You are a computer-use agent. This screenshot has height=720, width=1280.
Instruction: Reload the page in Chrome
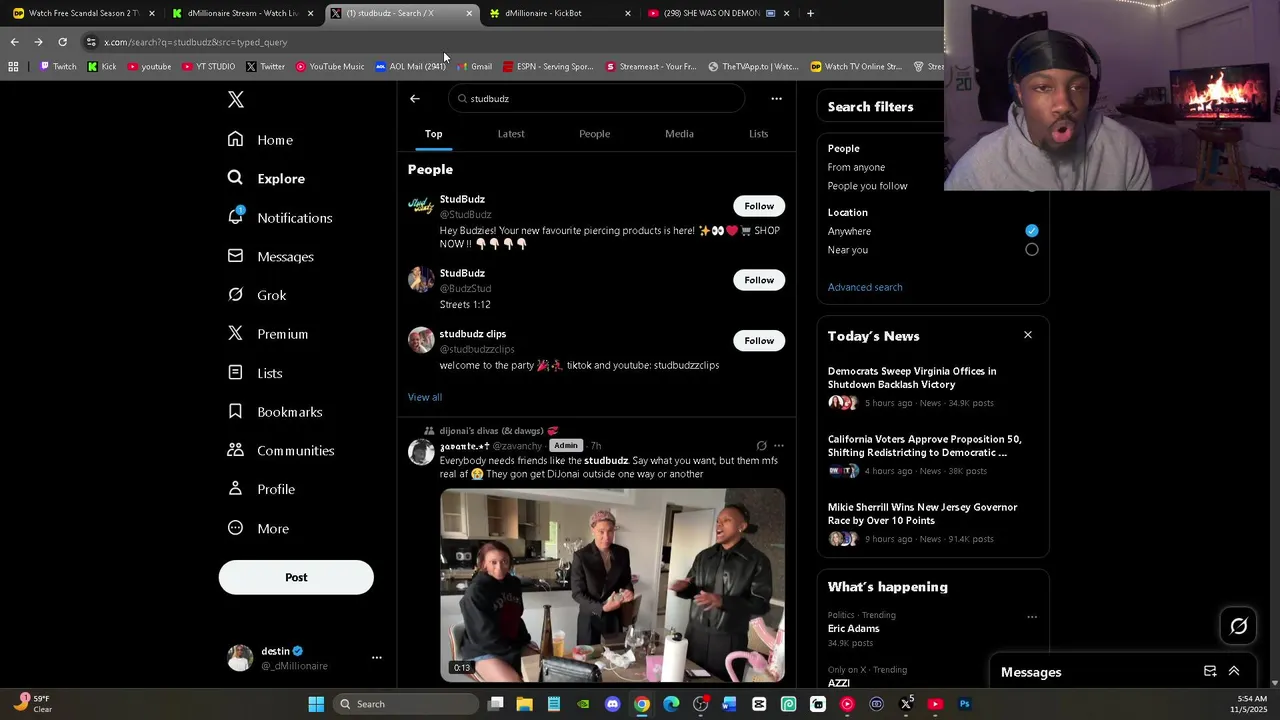pos(62,42)
